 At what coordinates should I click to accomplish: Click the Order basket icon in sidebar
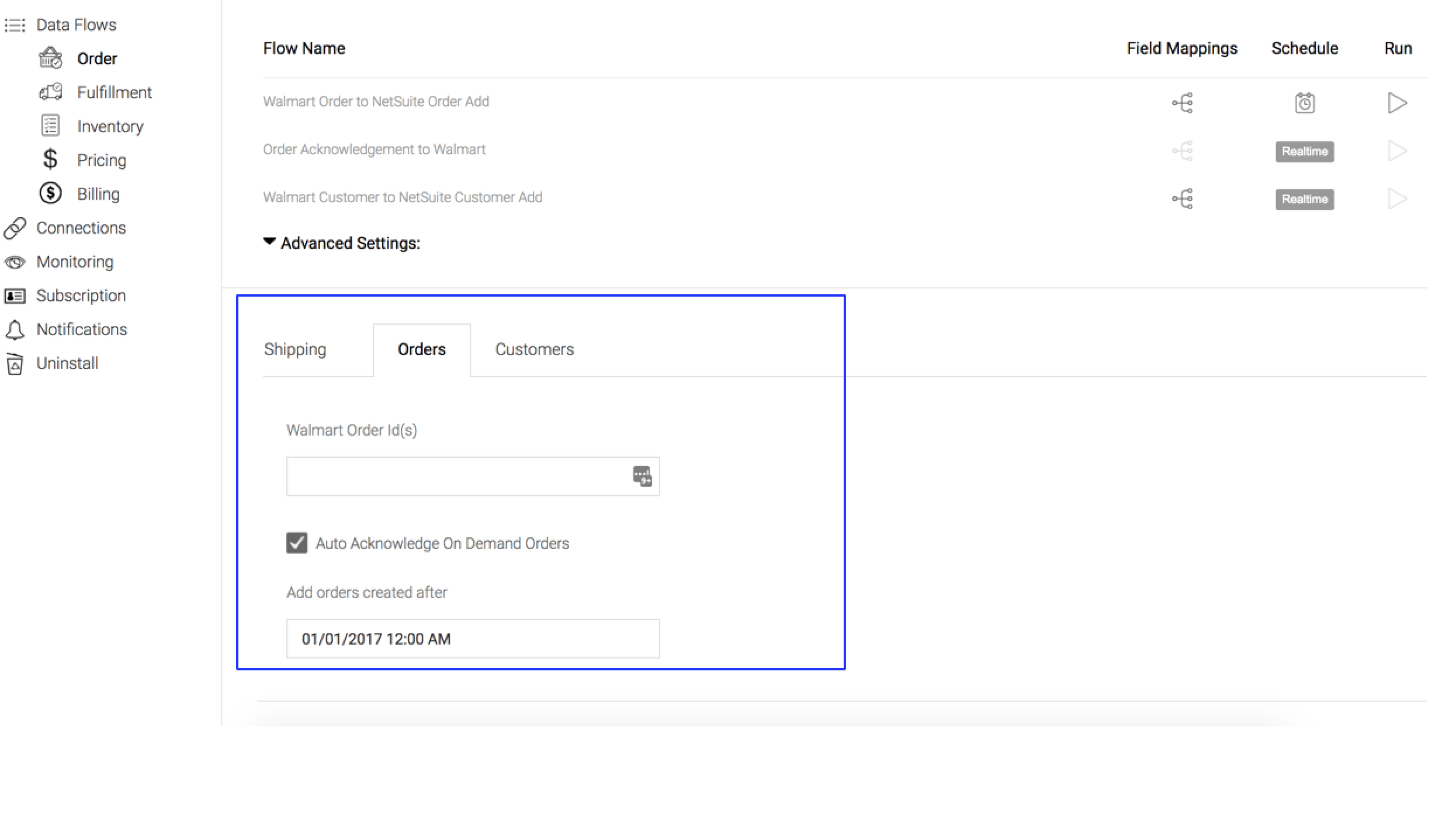[x=50, y=58]
